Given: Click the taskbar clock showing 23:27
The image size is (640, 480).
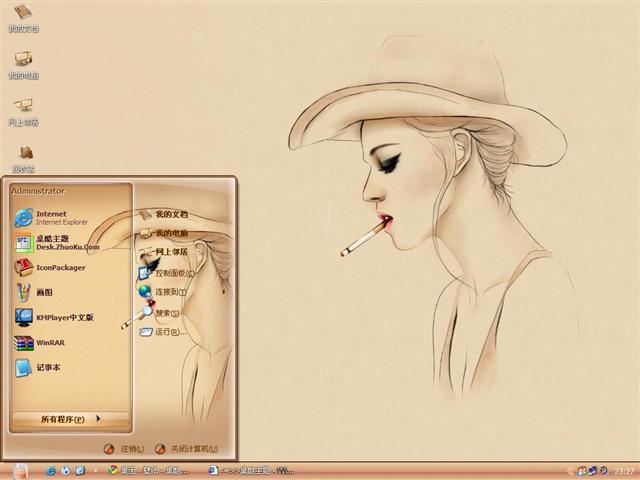Looking at the screenshot, I should (624, 471).
